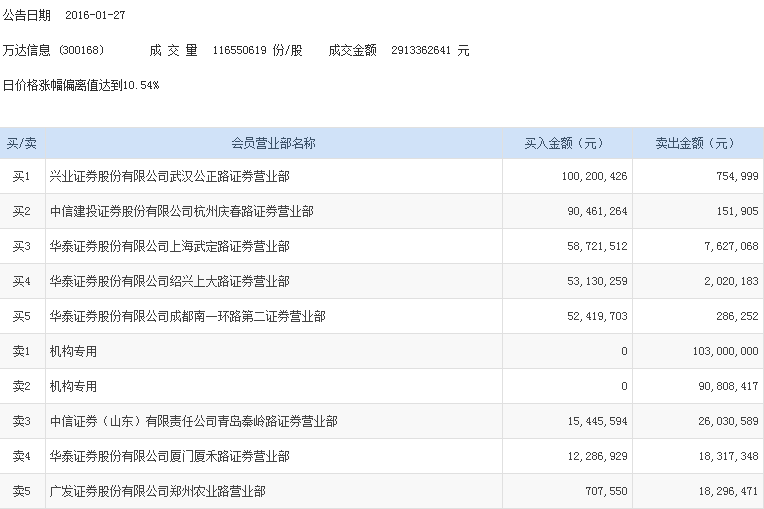Click 机构专用 in the 卖2 row

coord(73,387)
